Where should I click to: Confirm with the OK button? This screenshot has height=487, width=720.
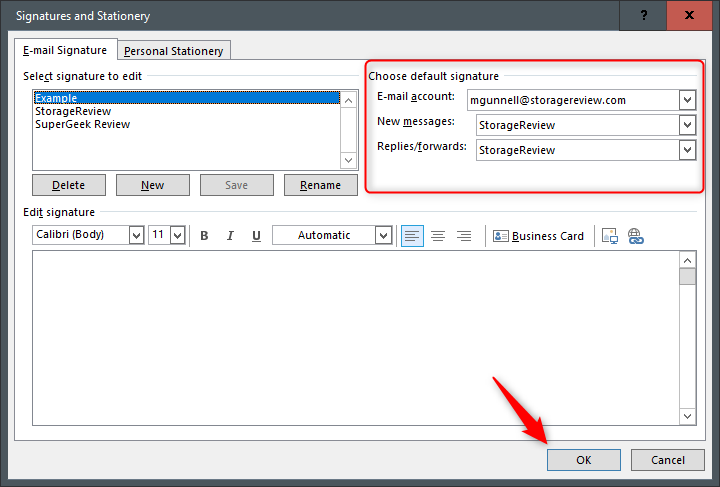[x=584, y=460]
